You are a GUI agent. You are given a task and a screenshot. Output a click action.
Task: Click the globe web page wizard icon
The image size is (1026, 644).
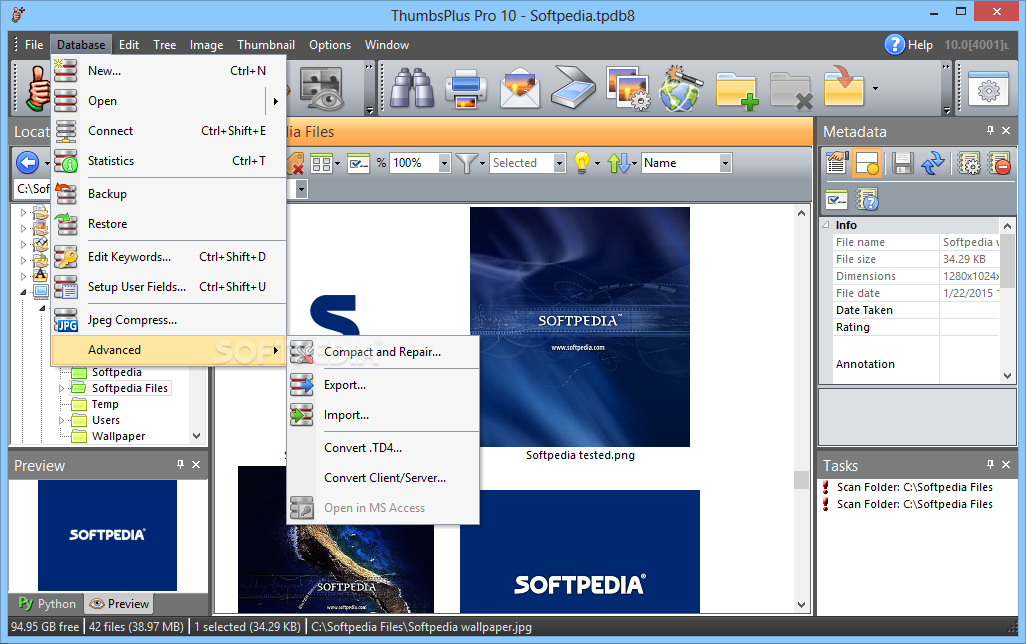pos(681,88)
